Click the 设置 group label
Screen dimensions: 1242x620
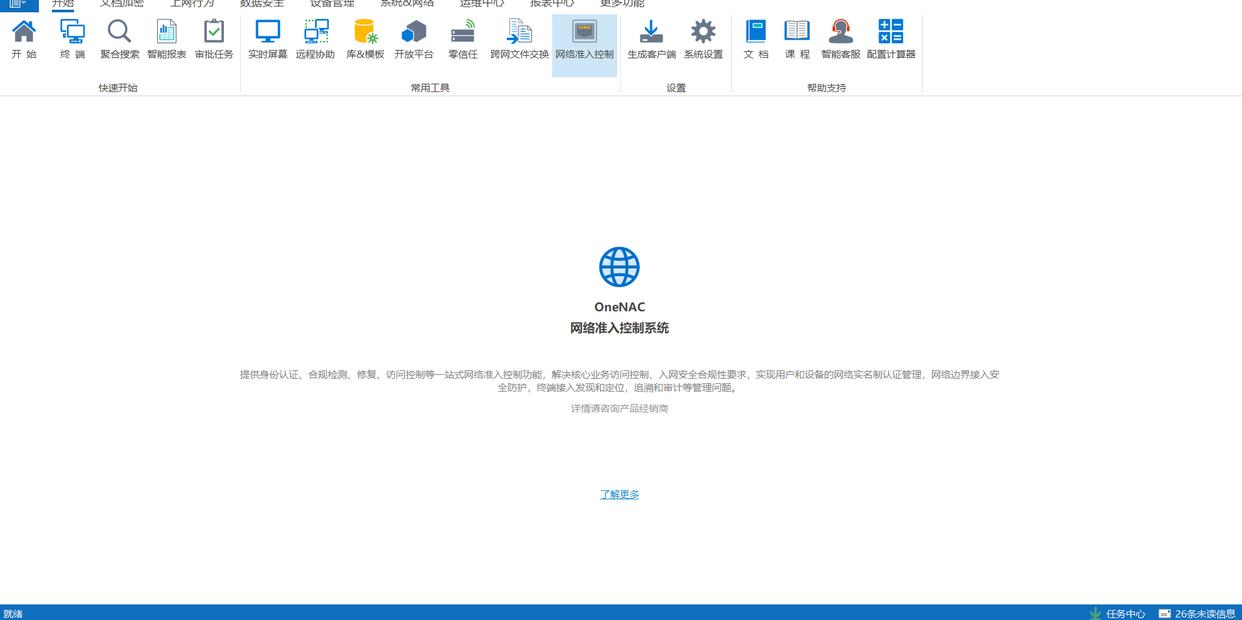(x=676, y=88)
